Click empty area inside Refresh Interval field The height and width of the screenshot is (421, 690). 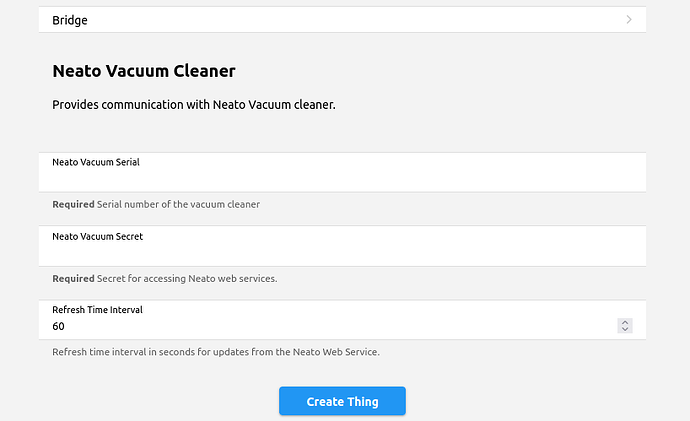tap(340, 326)
